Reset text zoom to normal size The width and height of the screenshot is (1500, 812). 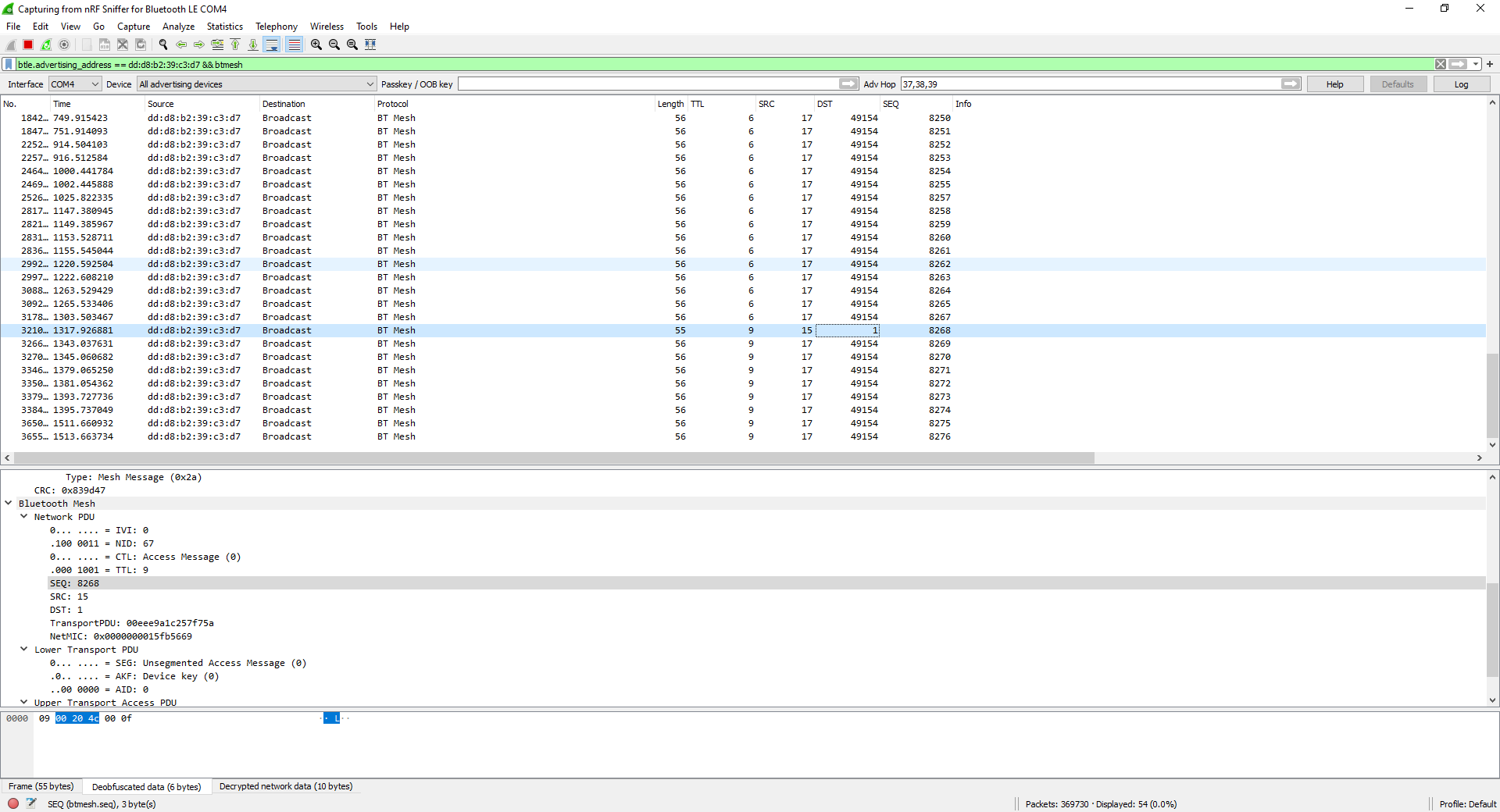click(x=352, y=45)
